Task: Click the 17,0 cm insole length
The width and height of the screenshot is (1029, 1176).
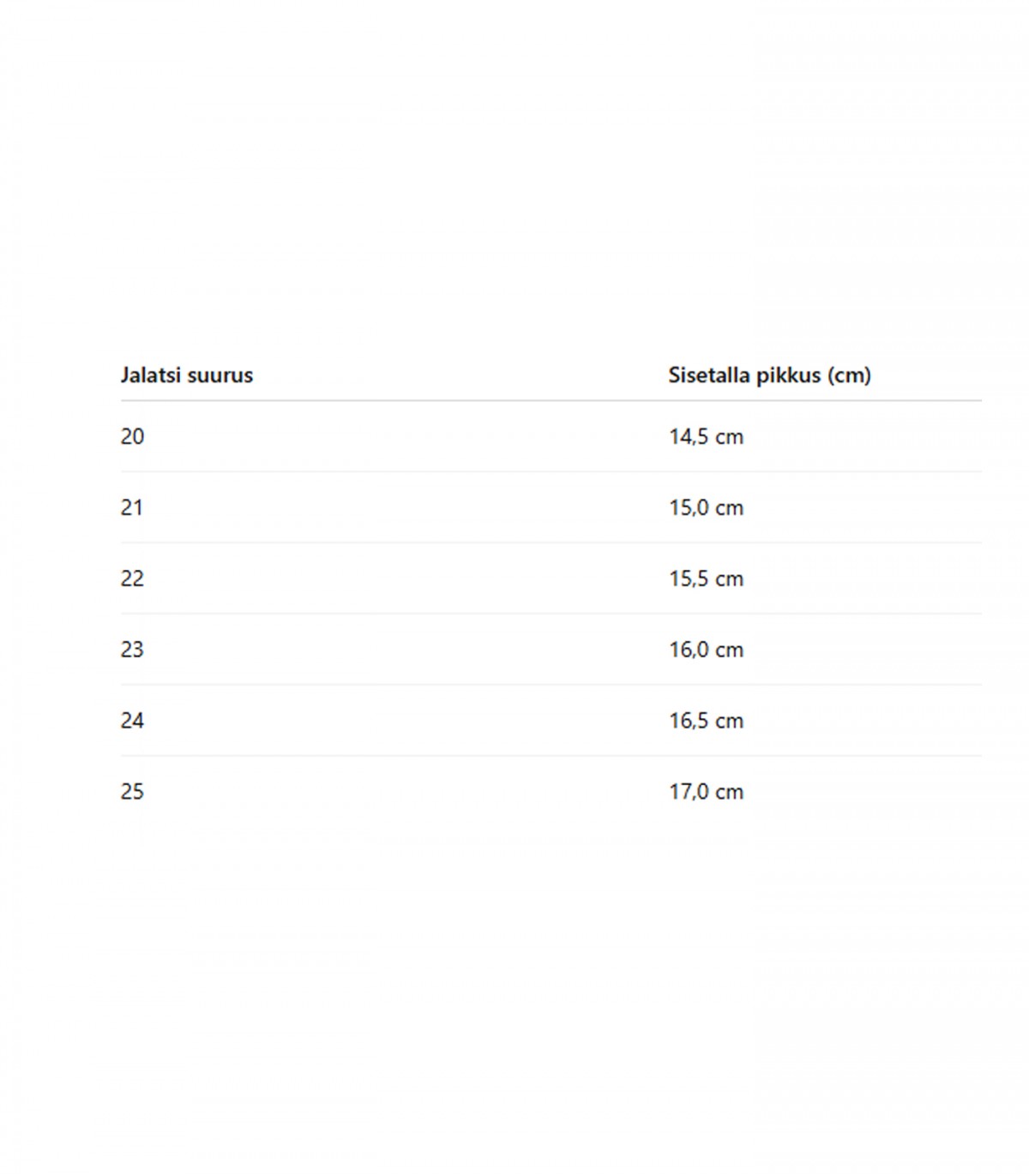Action: coord(706,793)
